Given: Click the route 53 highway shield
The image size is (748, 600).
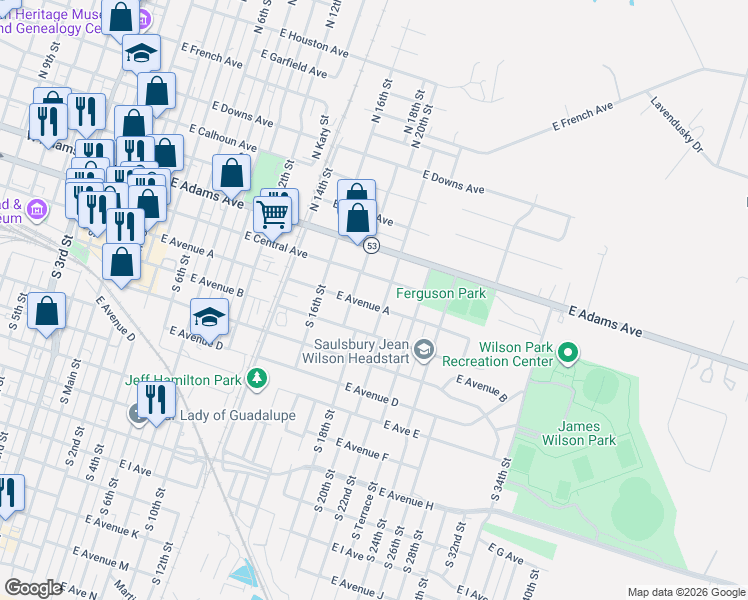Looking at the screenshot, I should (371, 246).
